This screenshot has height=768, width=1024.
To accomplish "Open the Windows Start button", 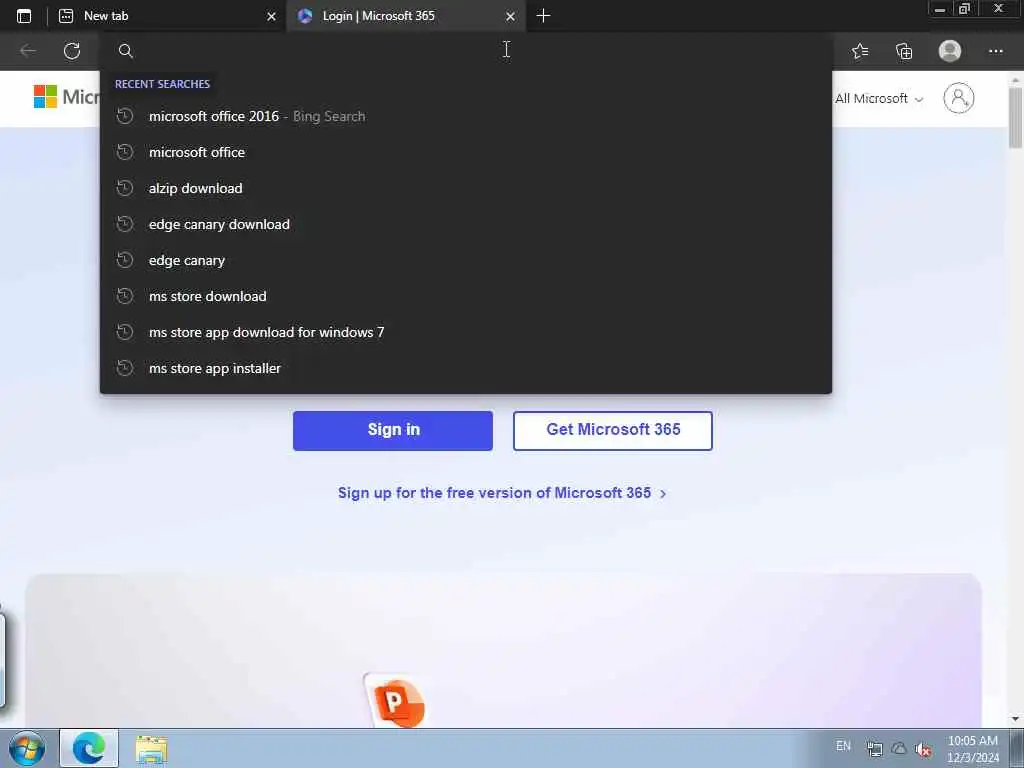I will coord(27,748).
